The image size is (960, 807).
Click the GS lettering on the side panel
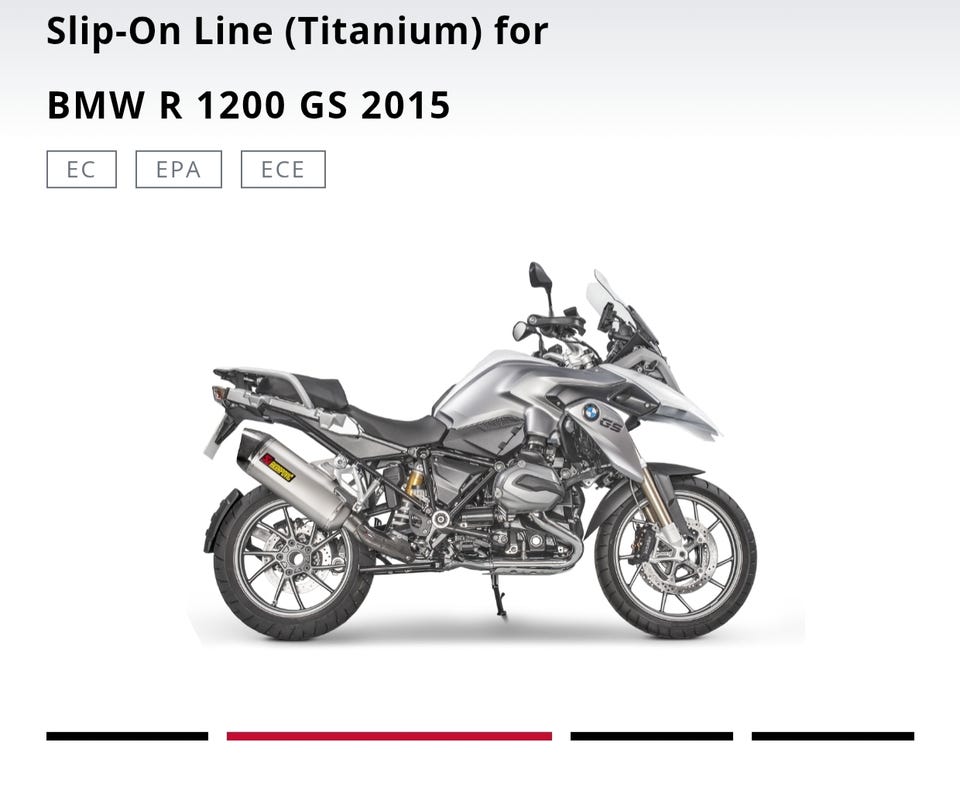point(610,424)
